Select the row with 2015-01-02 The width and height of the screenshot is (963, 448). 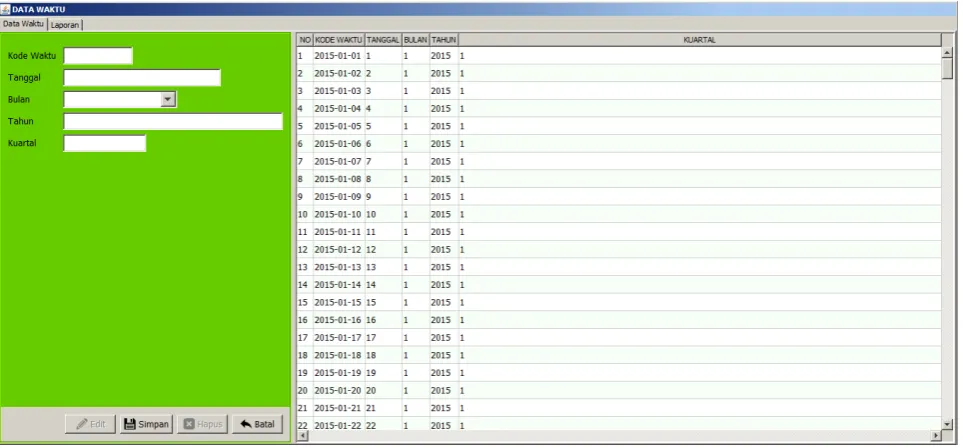click(618, 73)
